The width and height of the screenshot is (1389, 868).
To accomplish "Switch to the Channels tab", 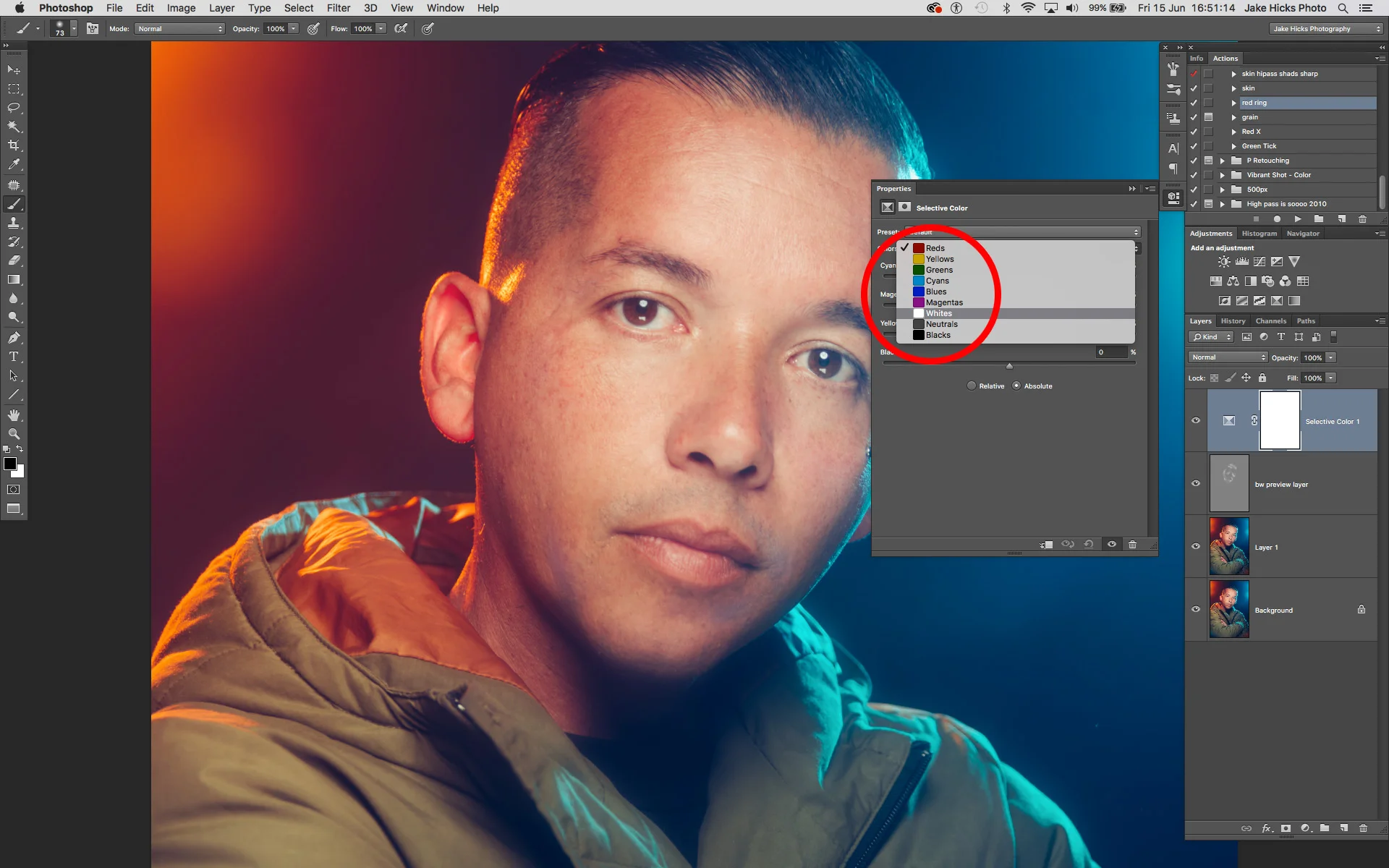I will coord(1270,321).
